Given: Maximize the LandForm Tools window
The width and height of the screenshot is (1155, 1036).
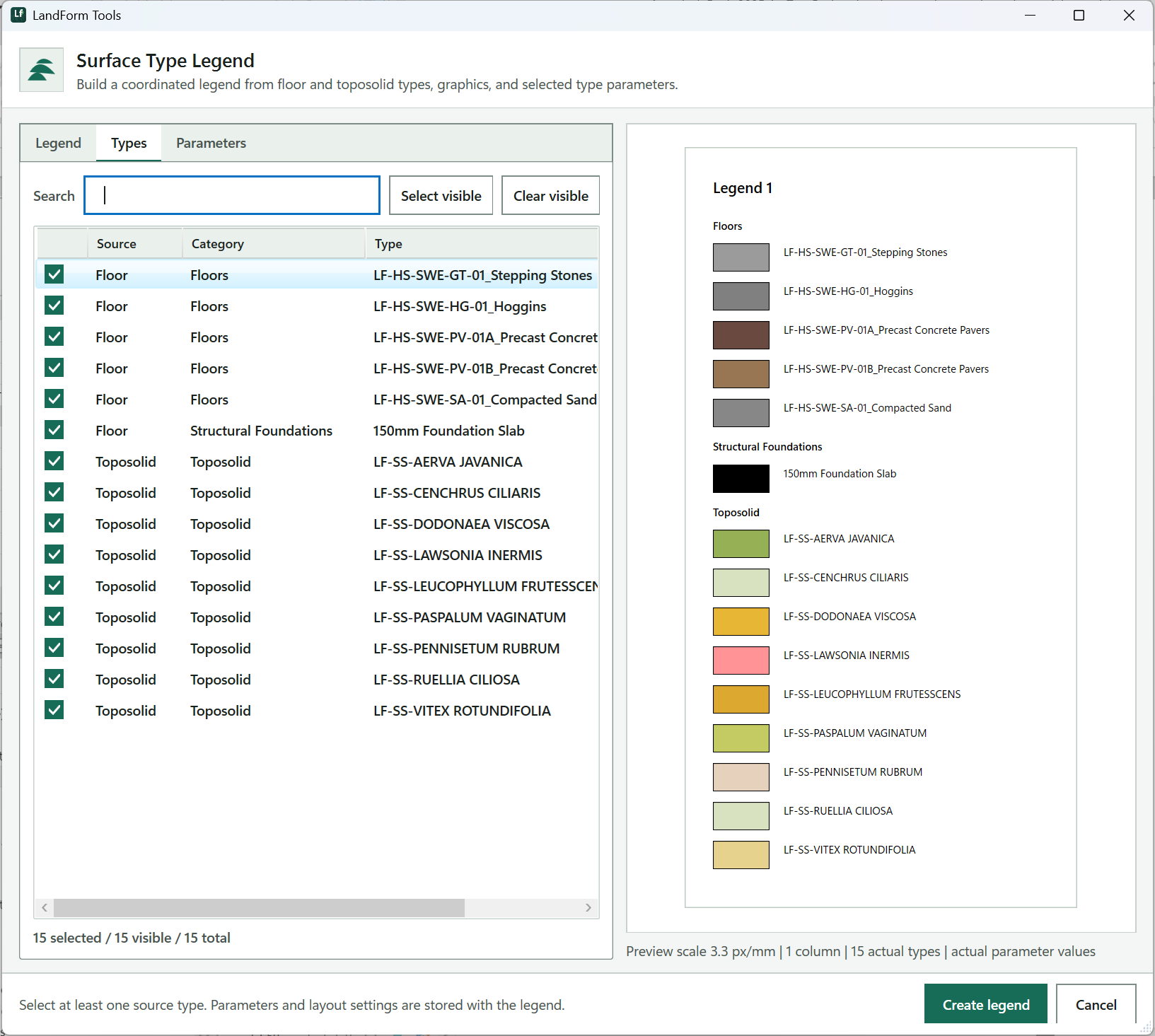Looking at the screenshot, I should click(1079, 15).
